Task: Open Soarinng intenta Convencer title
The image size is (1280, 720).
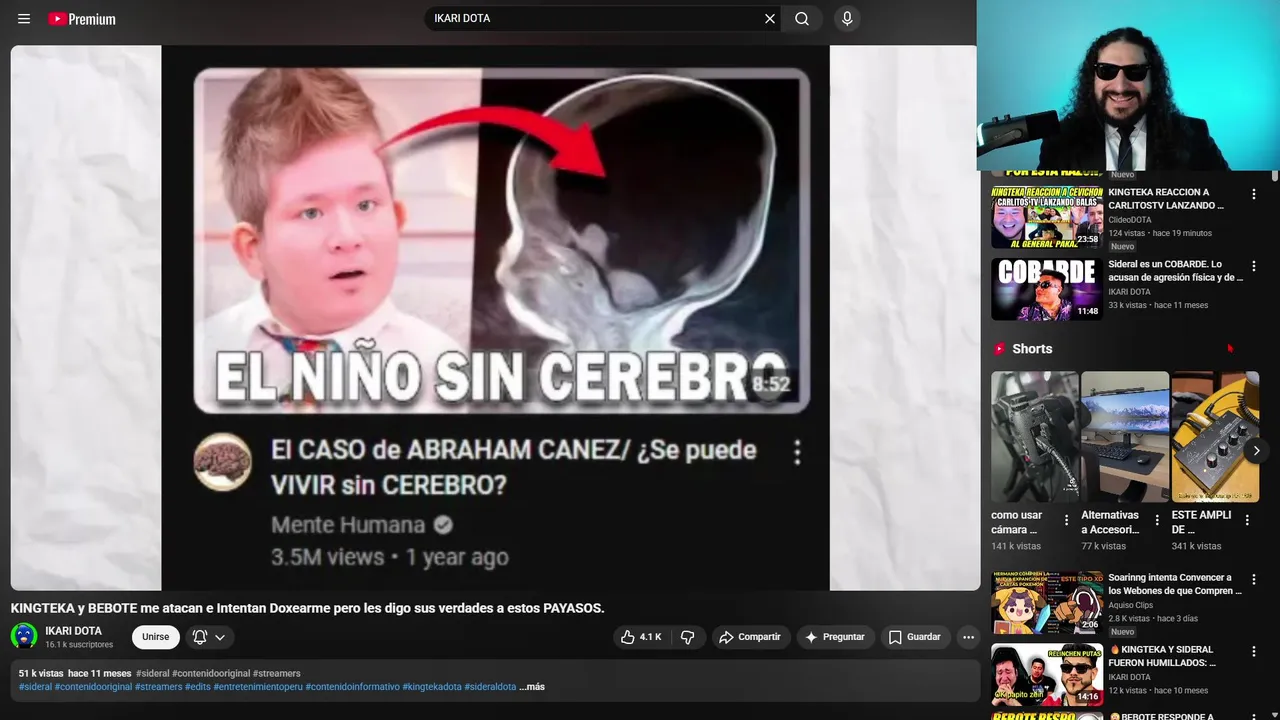Action: pyautogui.click(x=1174, y=584)
